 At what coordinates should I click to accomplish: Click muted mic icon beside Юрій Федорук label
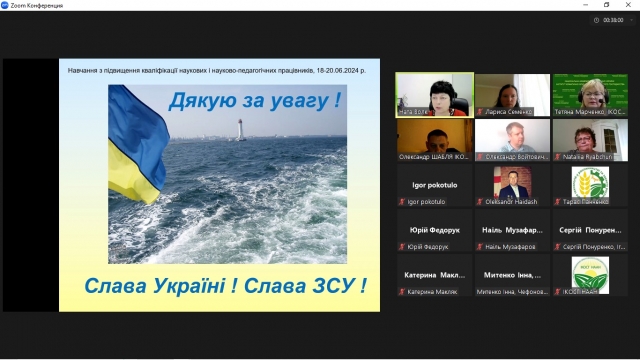[402, 247]
